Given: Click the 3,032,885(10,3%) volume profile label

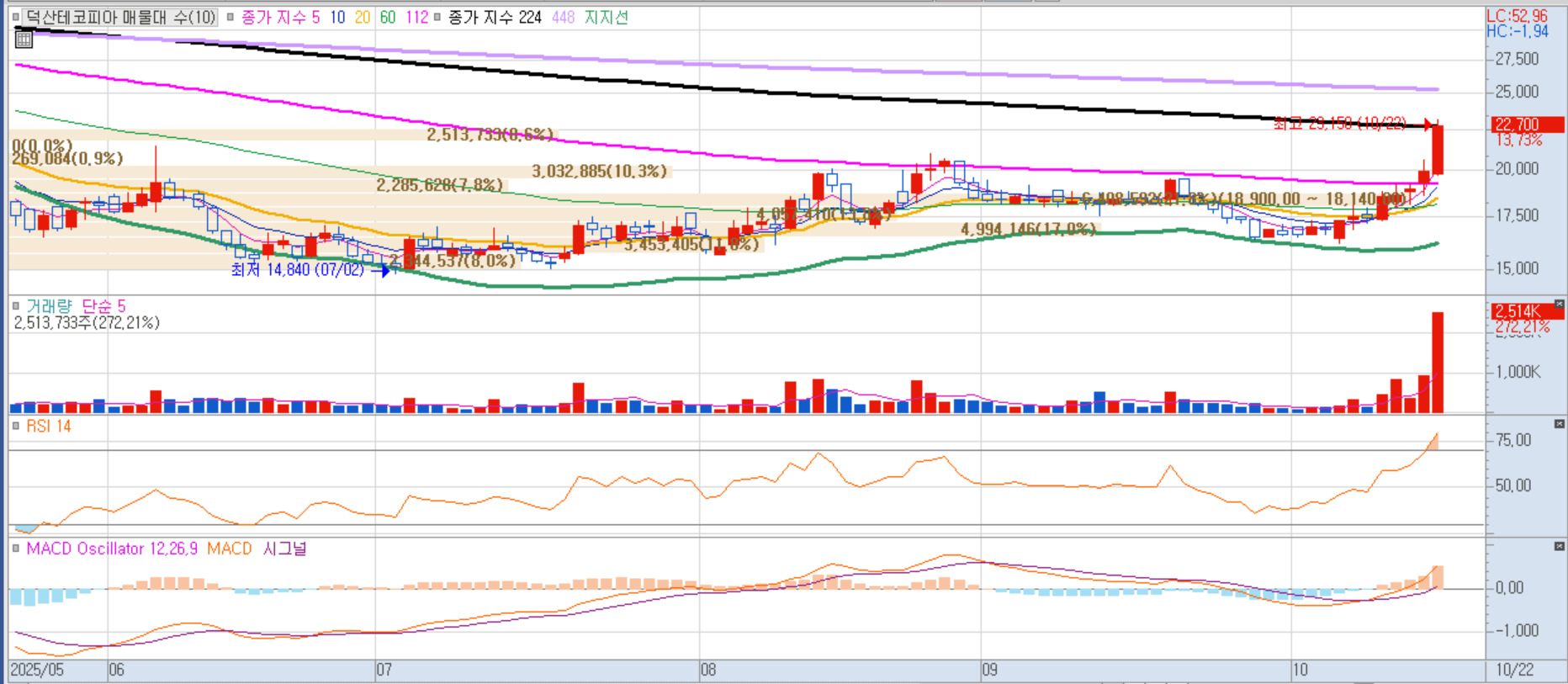Looking at the screenshot, I should [599, 172].
